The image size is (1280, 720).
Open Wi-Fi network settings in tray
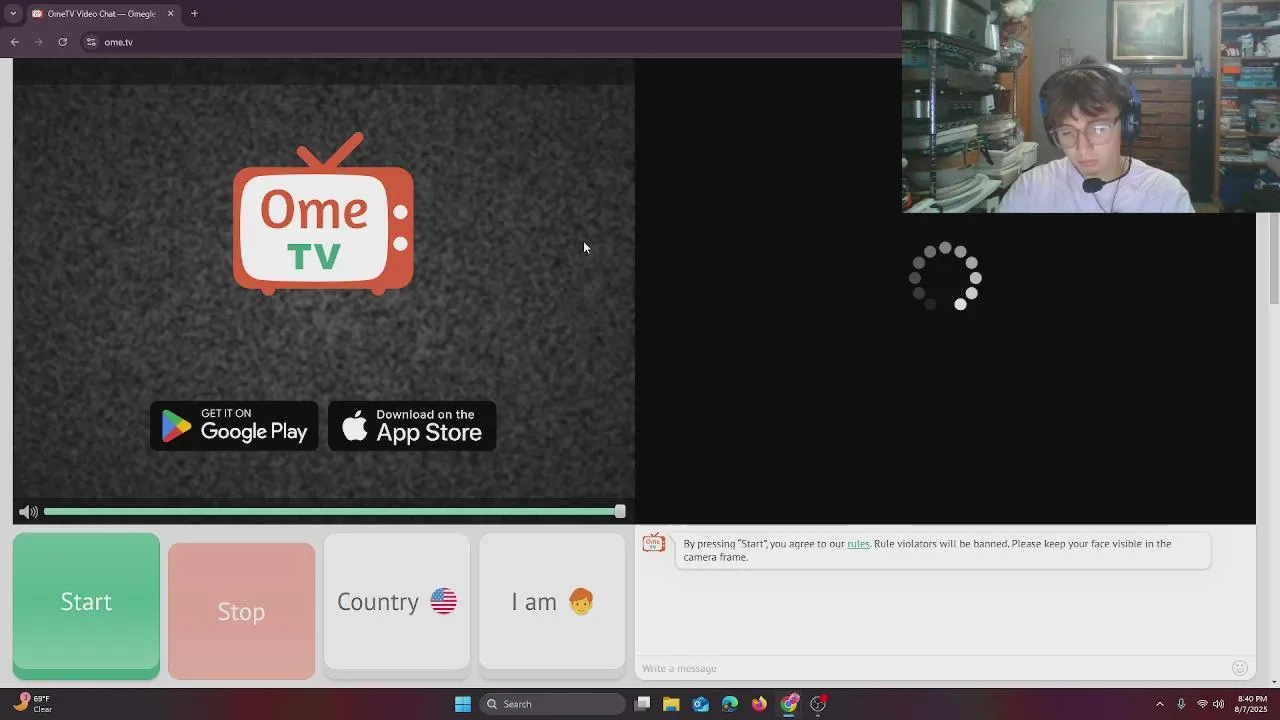1202,704
